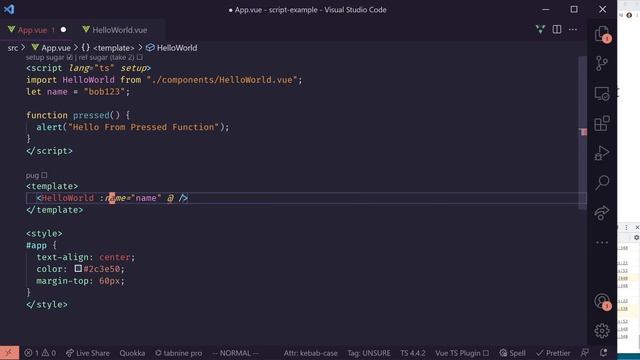
Task: Split the editor to the right
Action: click(557, 29)
